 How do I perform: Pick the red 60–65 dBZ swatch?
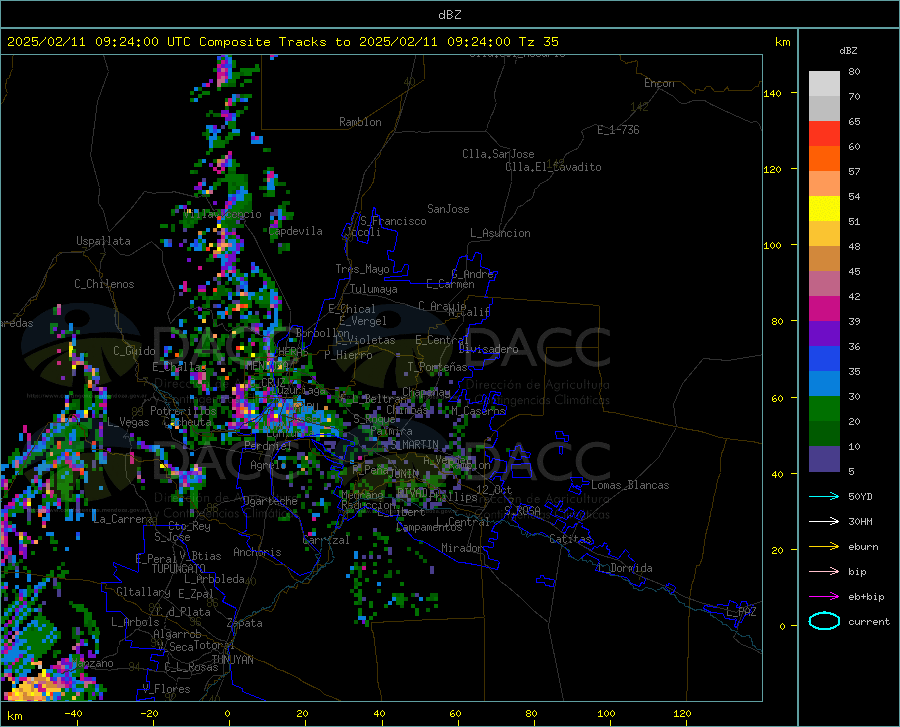pos(824,134)
